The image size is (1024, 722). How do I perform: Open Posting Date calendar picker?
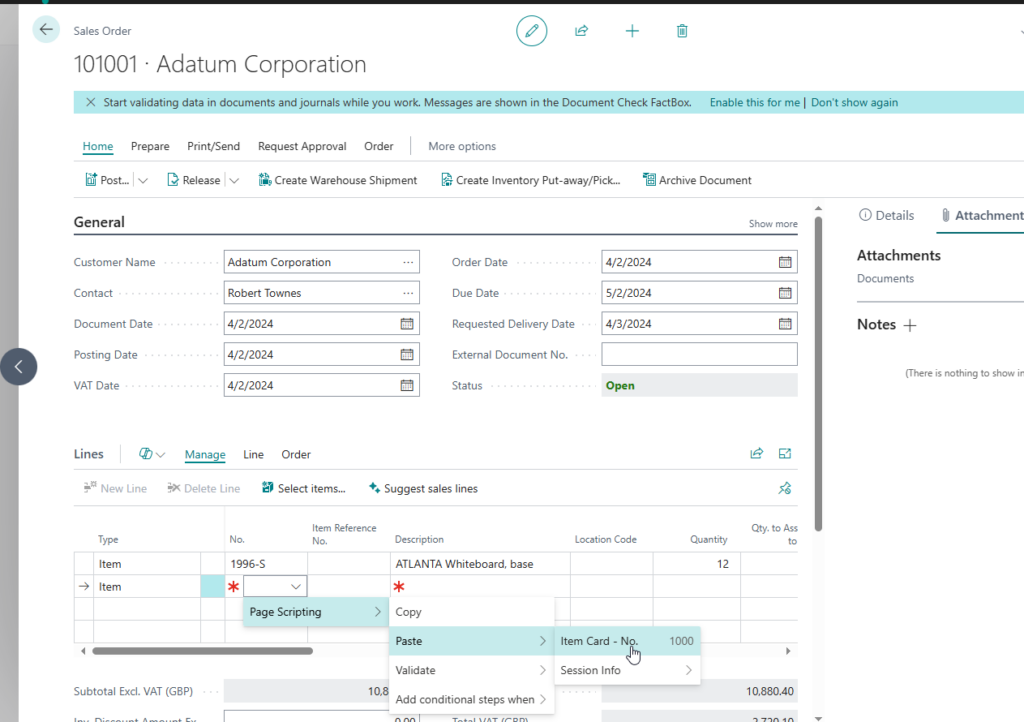[x=407, y=354]
